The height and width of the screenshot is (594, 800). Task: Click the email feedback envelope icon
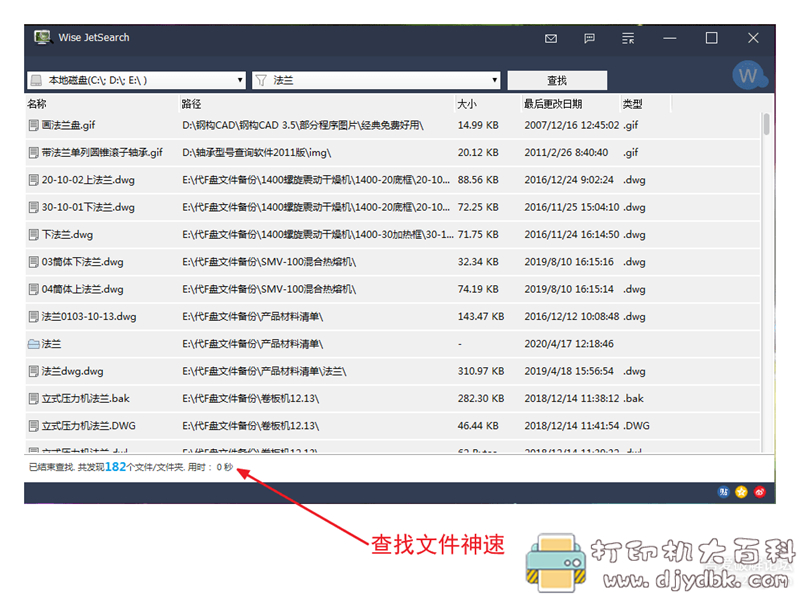point(551,38)
